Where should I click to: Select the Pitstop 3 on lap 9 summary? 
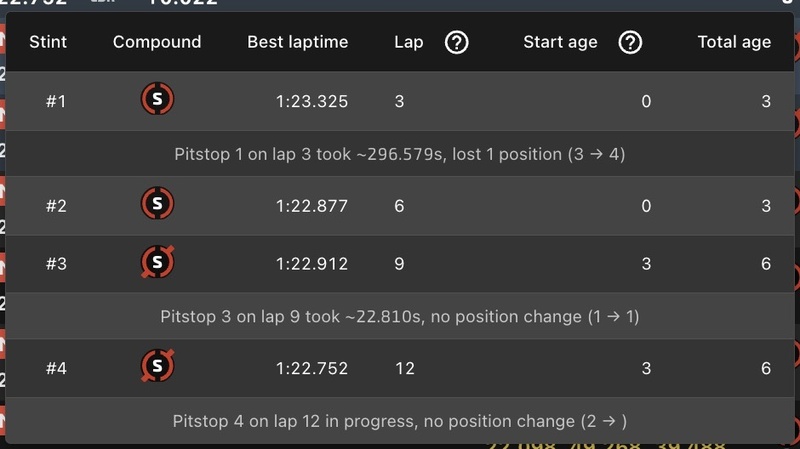pyautogui.click(x=400, y=316)
